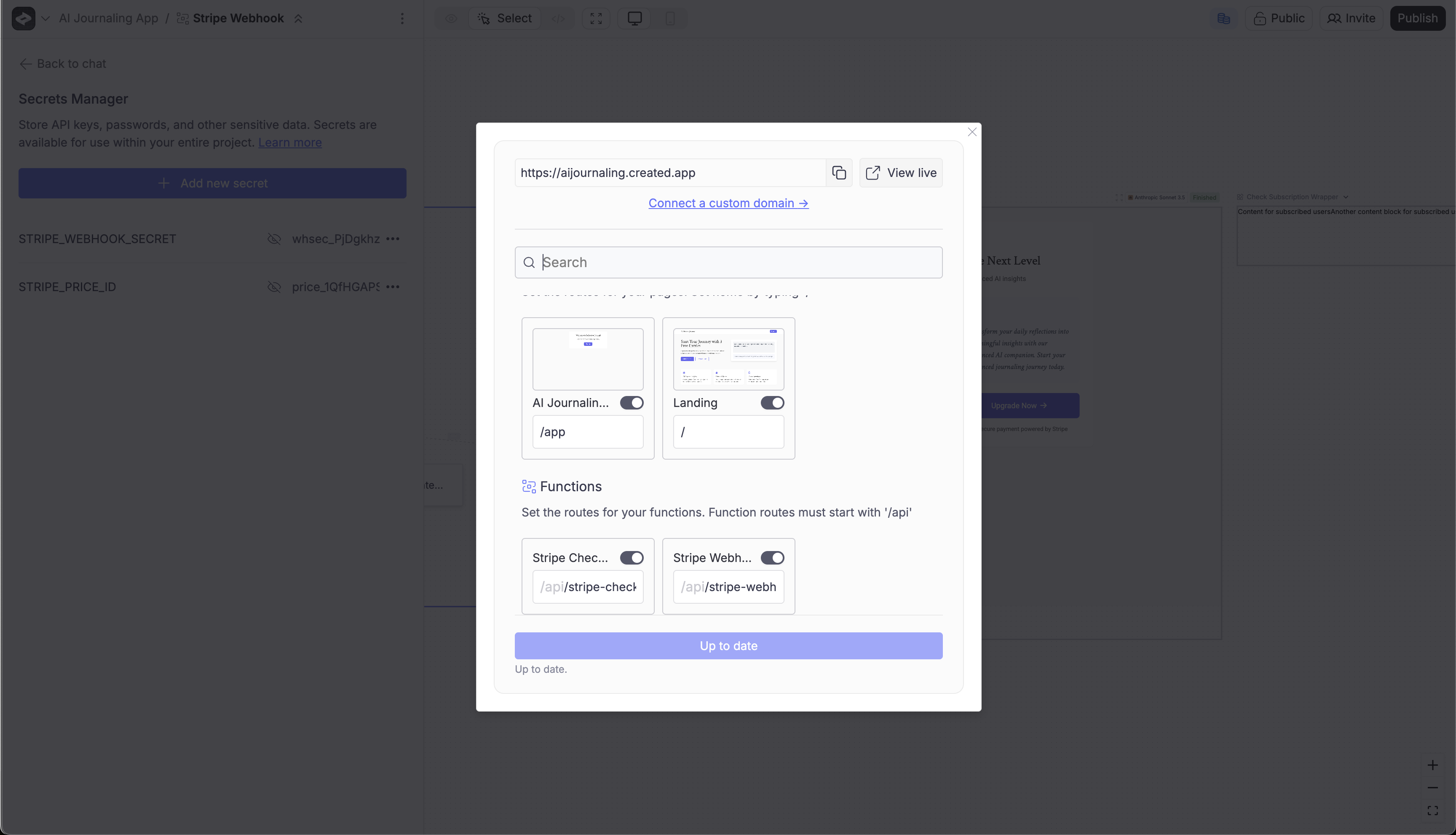This screenshot has height=835, width=1456.
Task: Toggle the AI Journaling page switch
Action: pyautogui.click(x=632, y=403)
